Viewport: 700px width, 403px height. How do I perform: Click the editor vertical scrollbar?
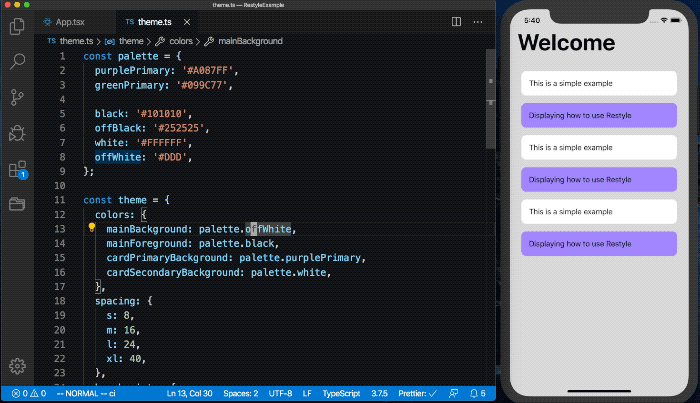click(x=490, y=99)
